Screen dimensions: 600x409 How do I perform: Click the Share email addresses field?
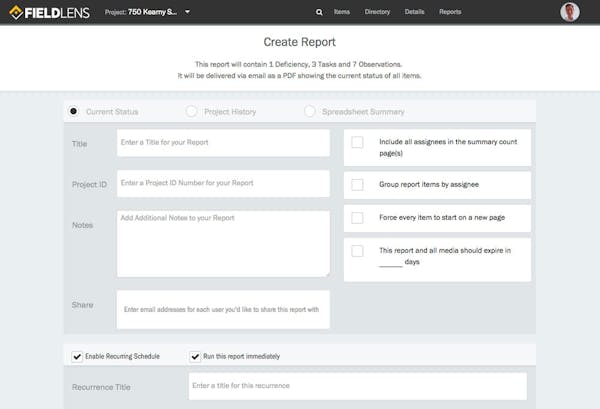223,310
